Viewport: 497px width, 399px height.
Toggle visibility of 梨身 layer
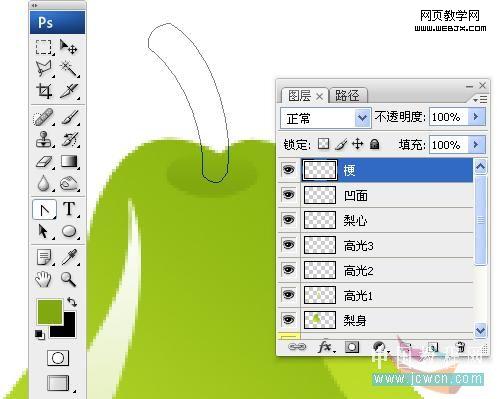click(x=288, y=320)
